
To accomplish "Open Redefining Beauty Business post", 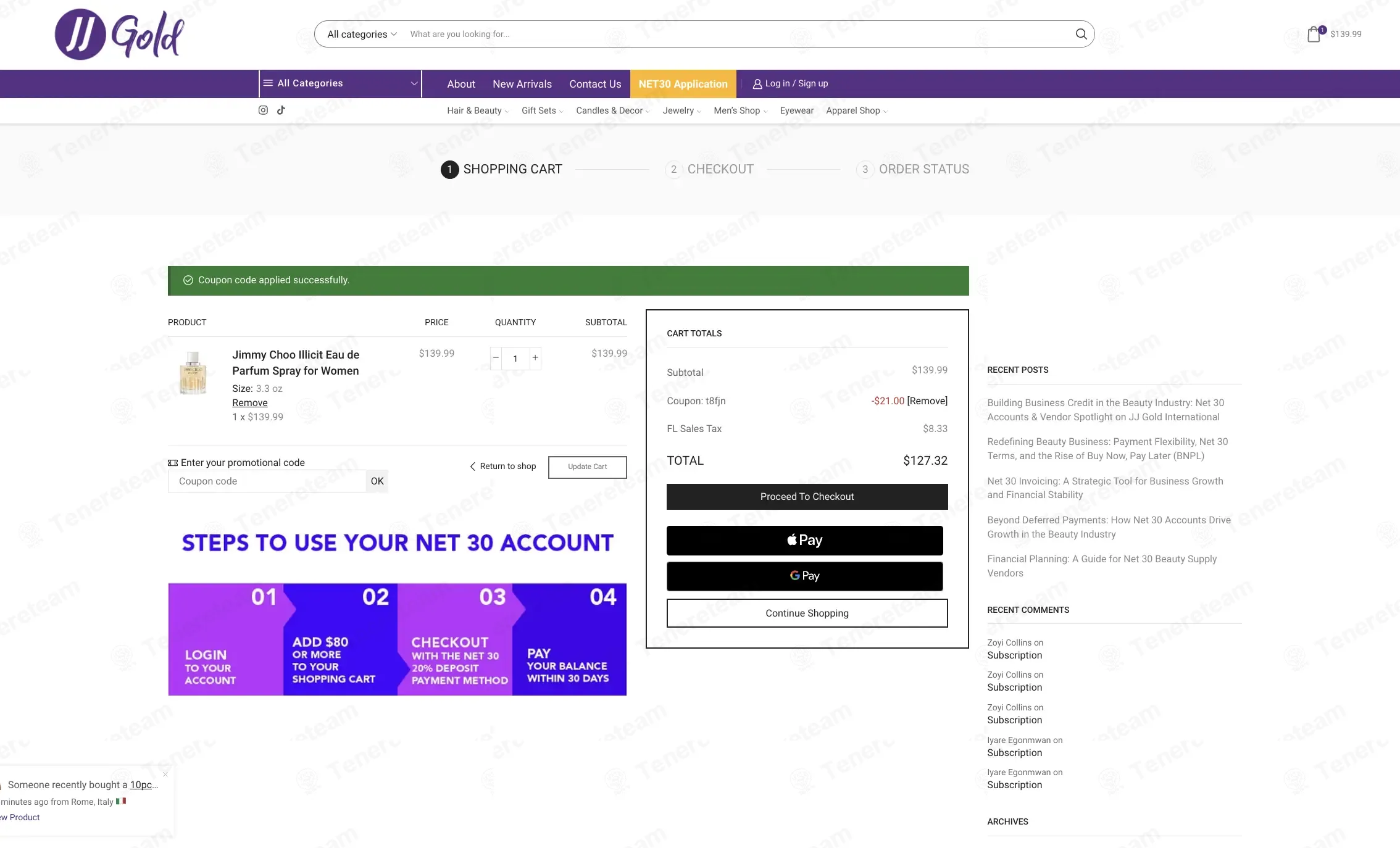I will coord(1107,449).
